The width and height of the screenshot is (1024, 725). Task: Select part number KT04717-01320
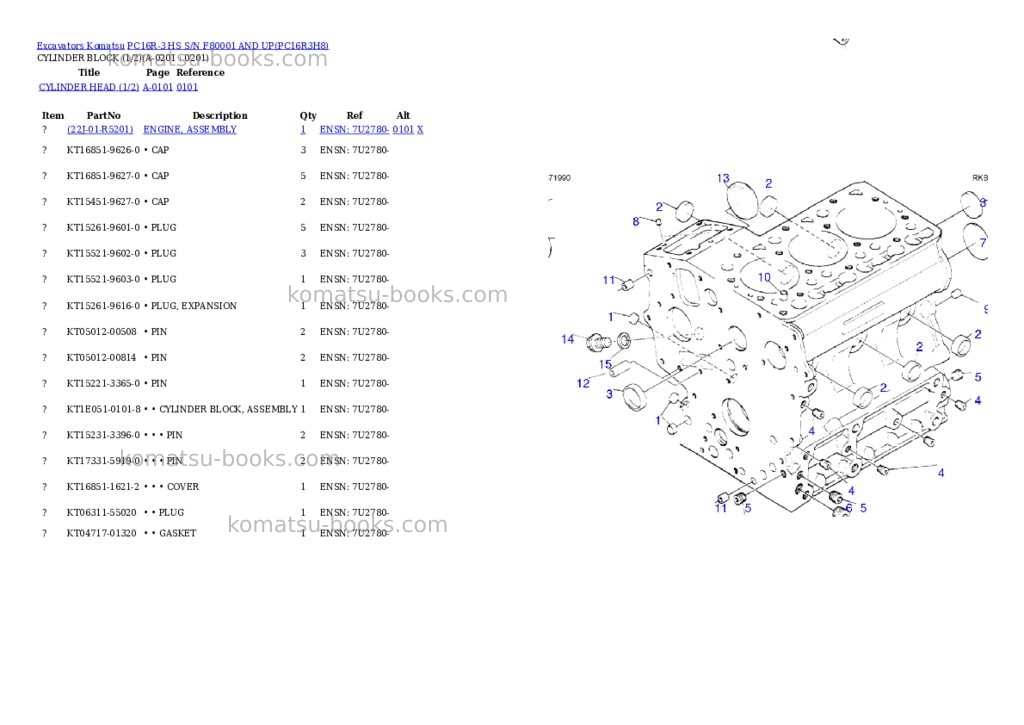coord(102,534)
